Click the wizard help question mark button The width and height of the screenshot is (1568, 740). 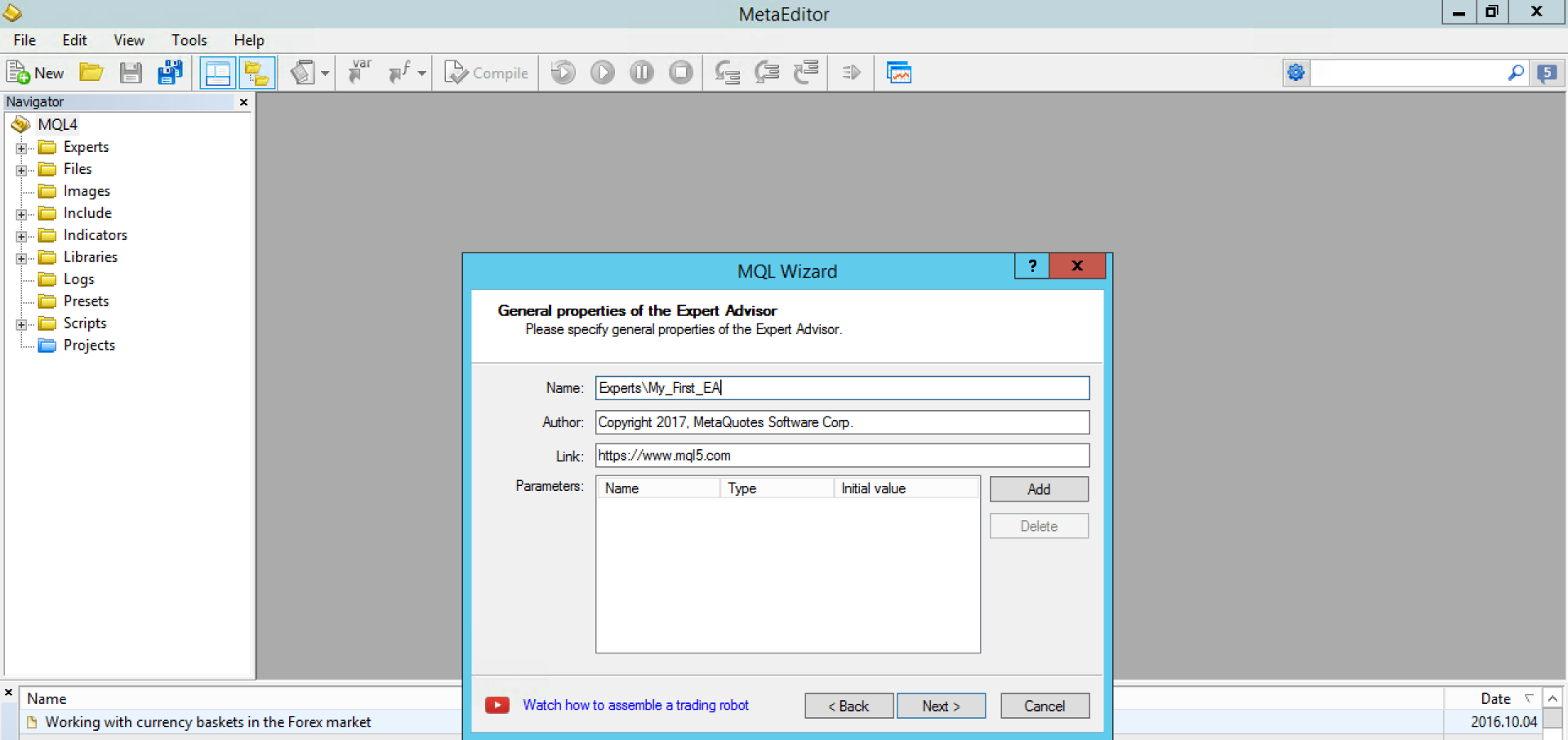click(x=1032, y=265)
